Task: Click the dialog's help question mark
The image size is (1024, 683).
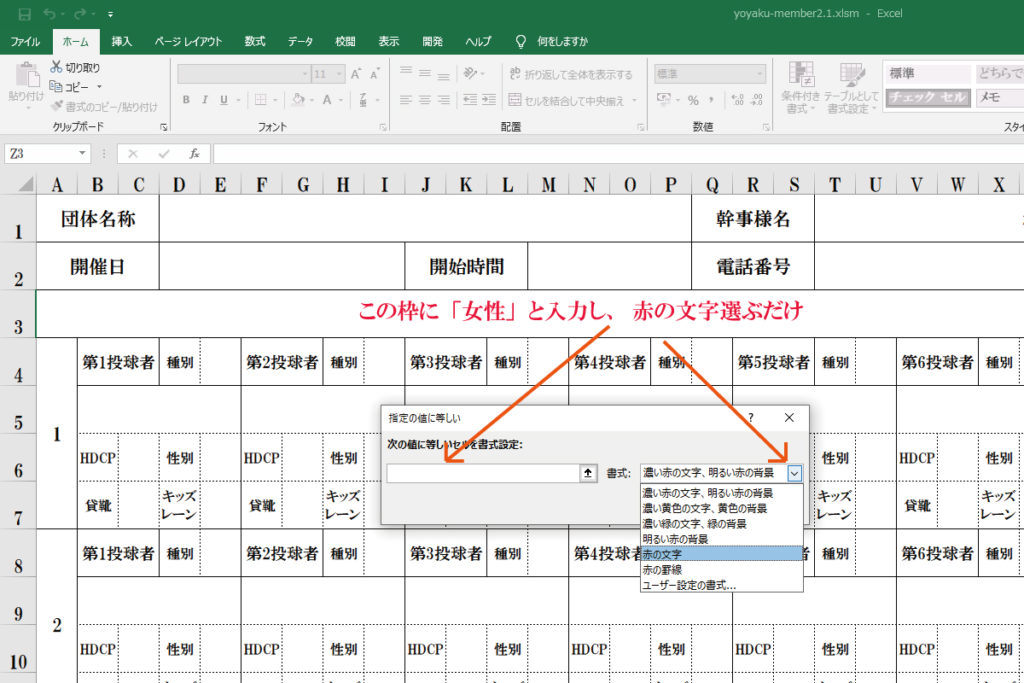Action: [751, 418]
